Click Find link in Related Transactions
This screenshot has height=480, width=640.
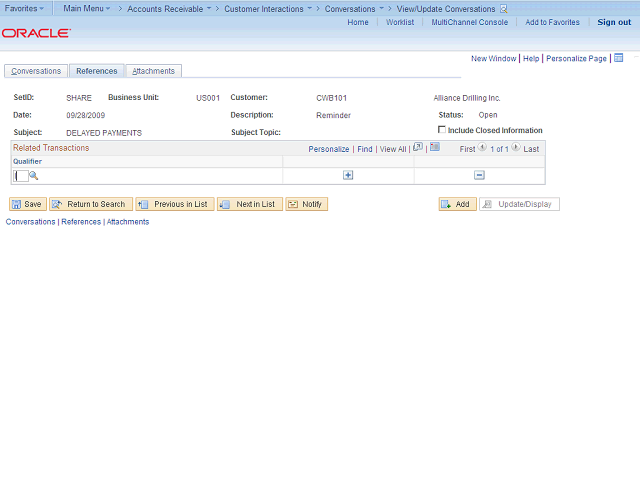[365, 149]
